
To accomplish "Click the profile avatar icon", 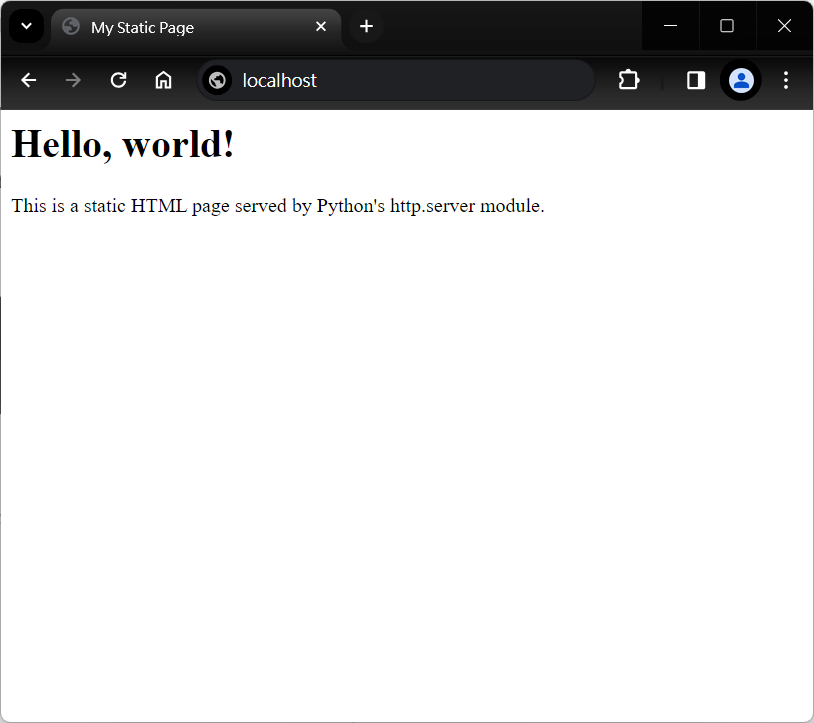I will pyautogui.click(x=740, y=80).
